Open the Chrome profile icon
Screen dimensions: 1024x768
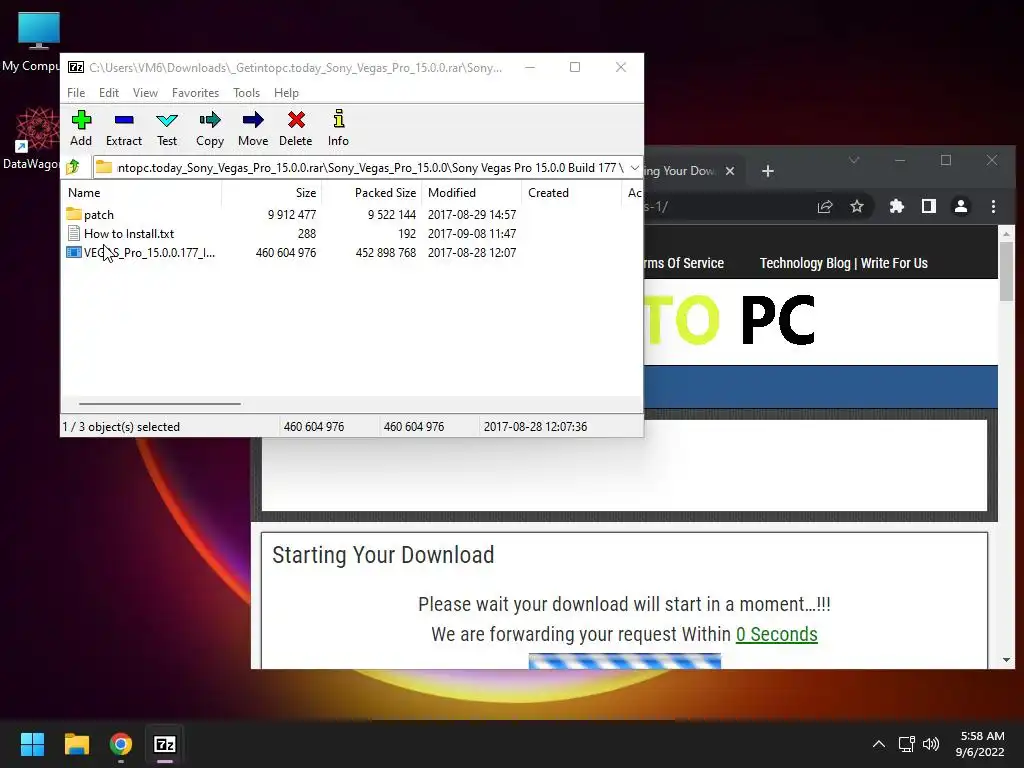961,206
